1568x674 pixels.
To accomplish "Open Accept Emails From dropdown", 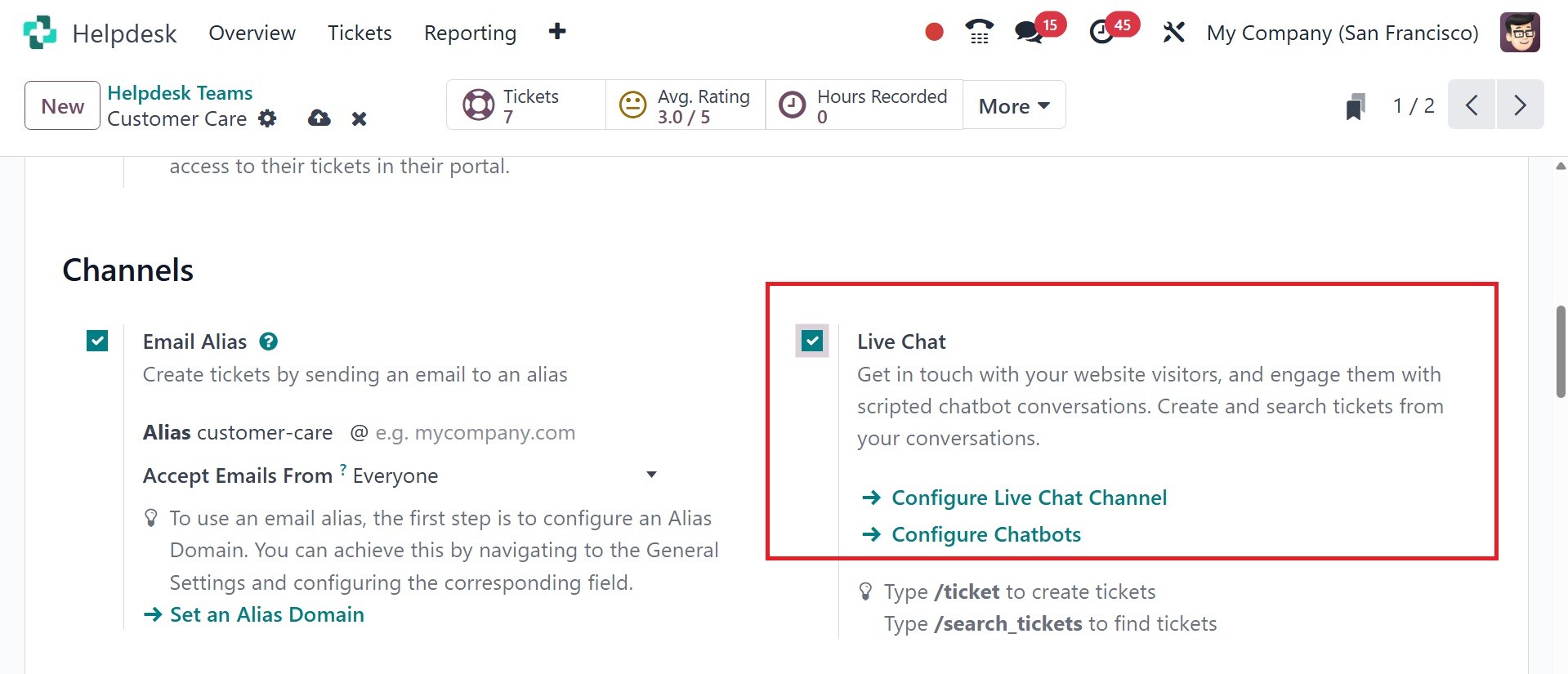I will [x=504, y=475].
